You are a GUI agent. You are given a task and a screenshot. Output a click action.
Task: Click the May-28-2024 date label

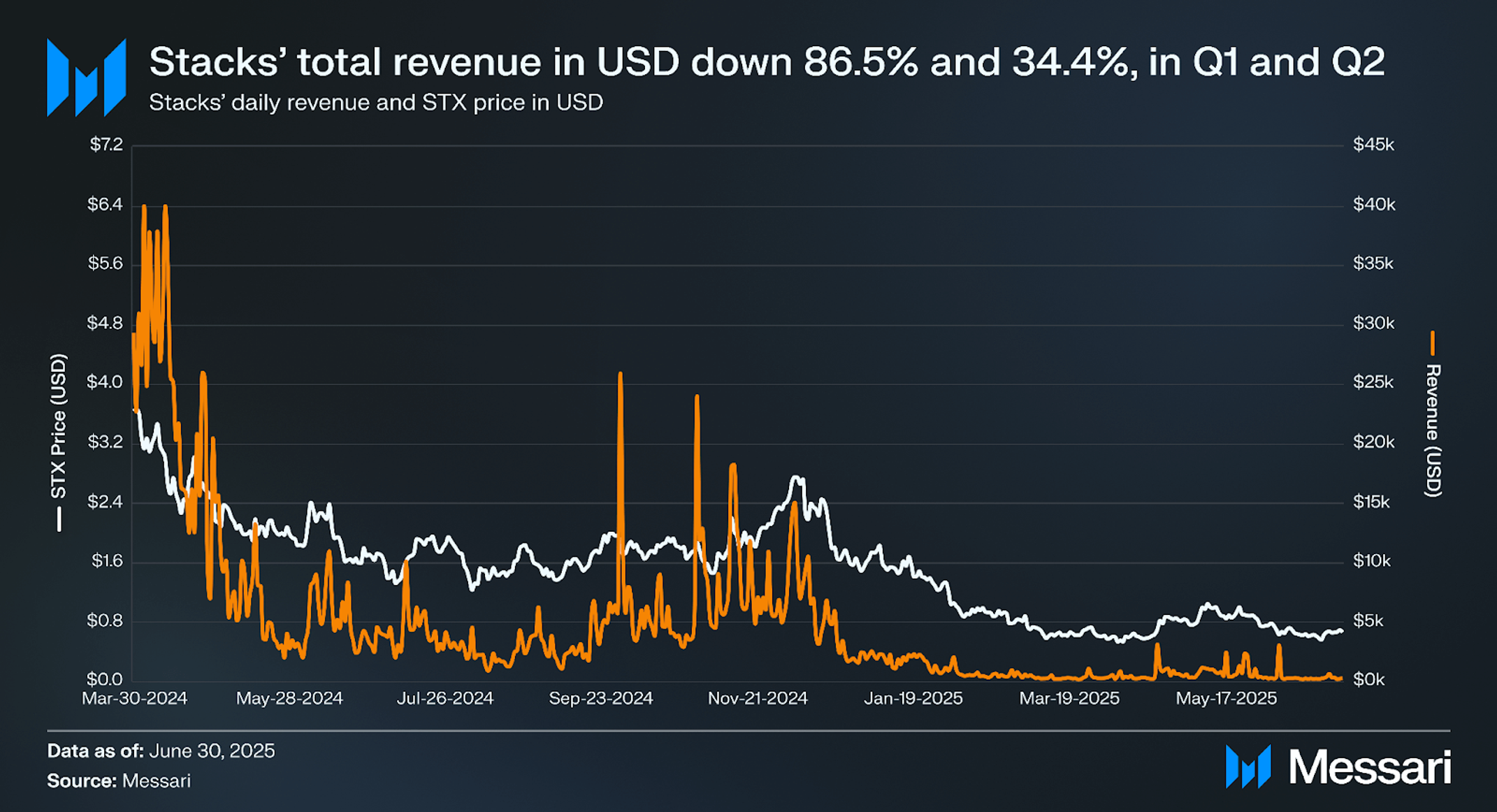pyautogui.click(x=289, y=698)
